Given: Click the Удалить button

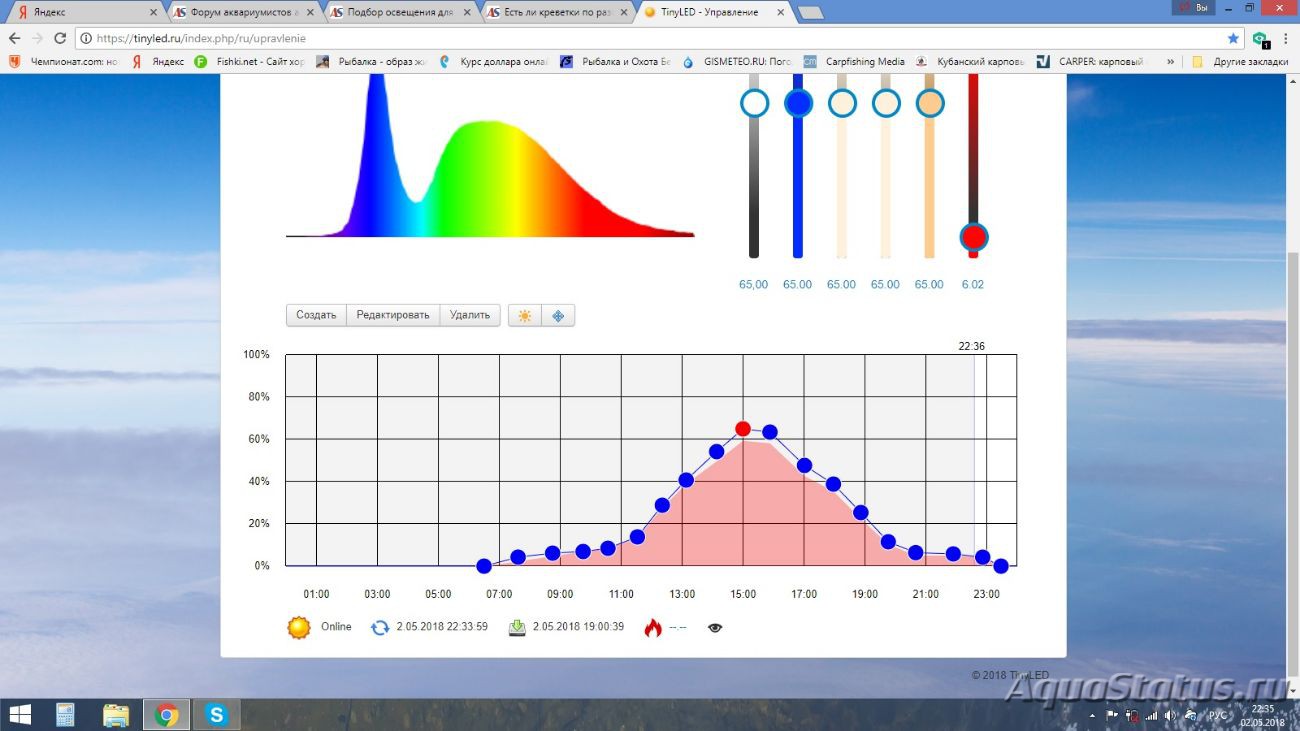Looking at the screenshot, I should 470,315.
